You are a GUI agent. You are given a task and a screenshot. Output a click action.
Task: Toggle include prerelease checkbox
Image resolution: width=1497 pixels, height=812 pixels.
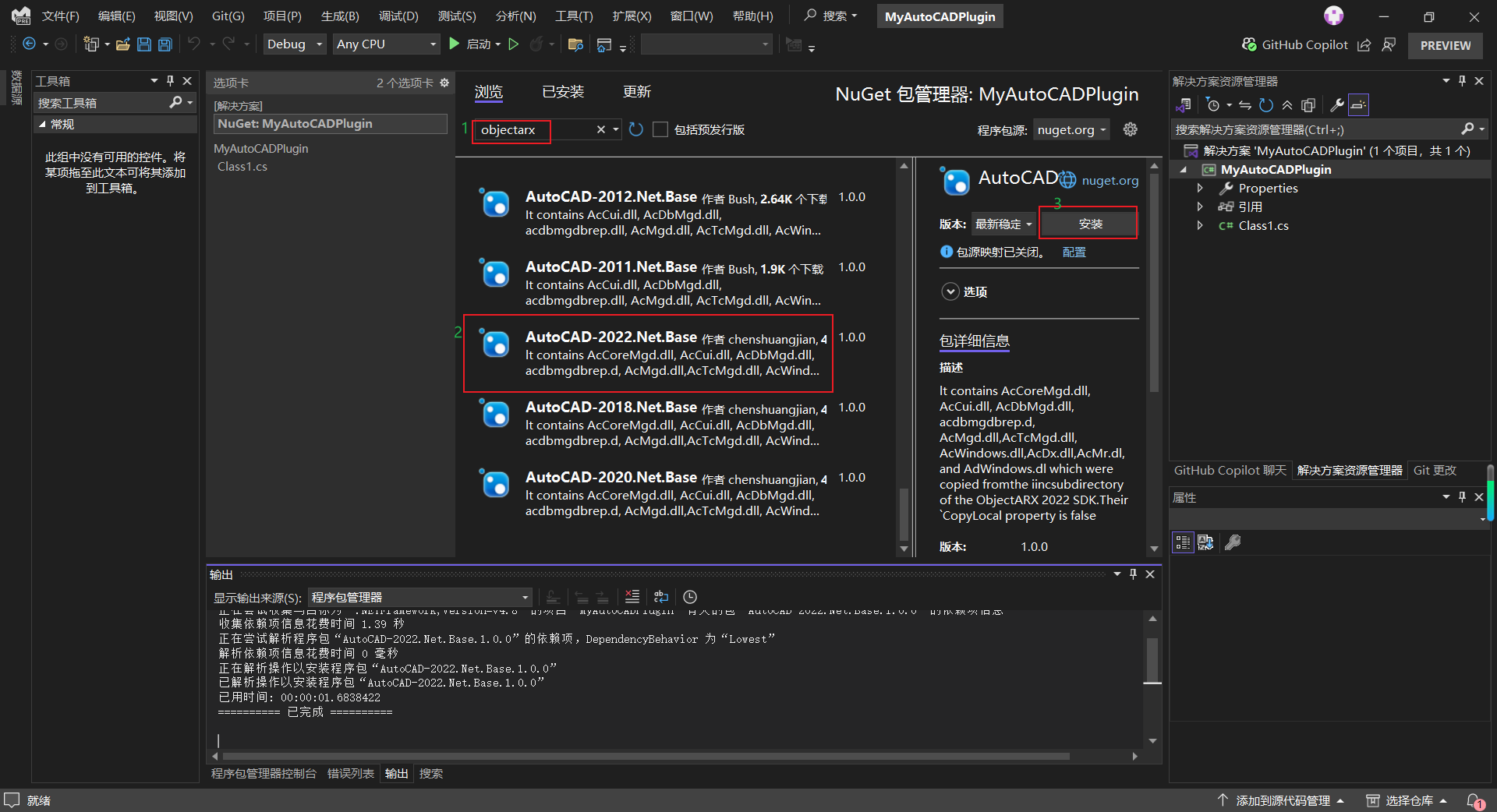tap(660, 129)
